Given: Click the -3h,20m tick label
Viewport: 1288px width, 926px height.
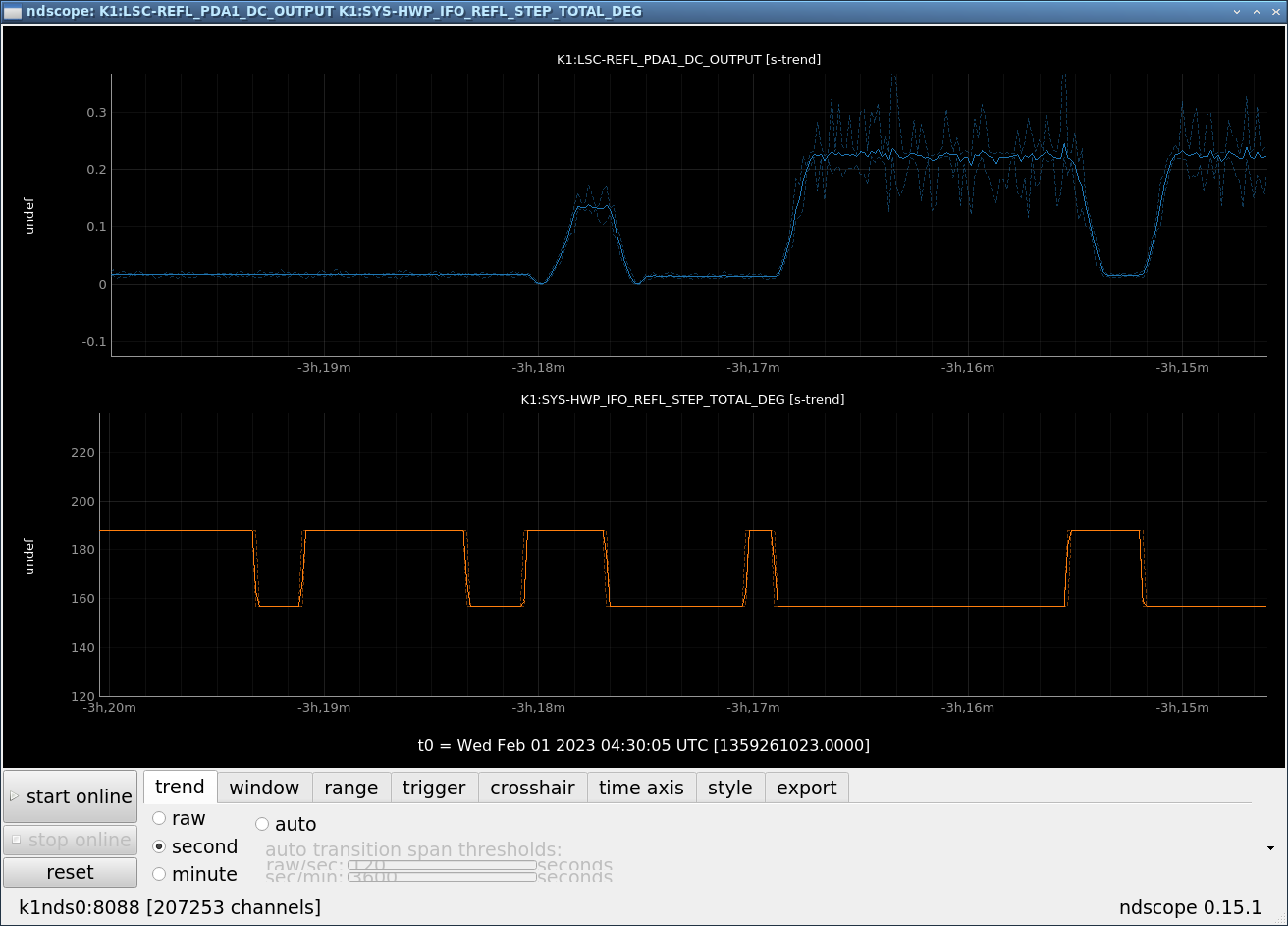Looking at the screenshot, I should [x=109, y=708].
